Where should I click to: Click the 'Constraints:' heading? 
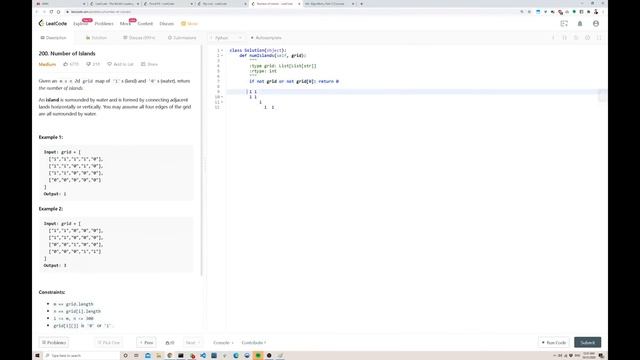tap(52, 292)
